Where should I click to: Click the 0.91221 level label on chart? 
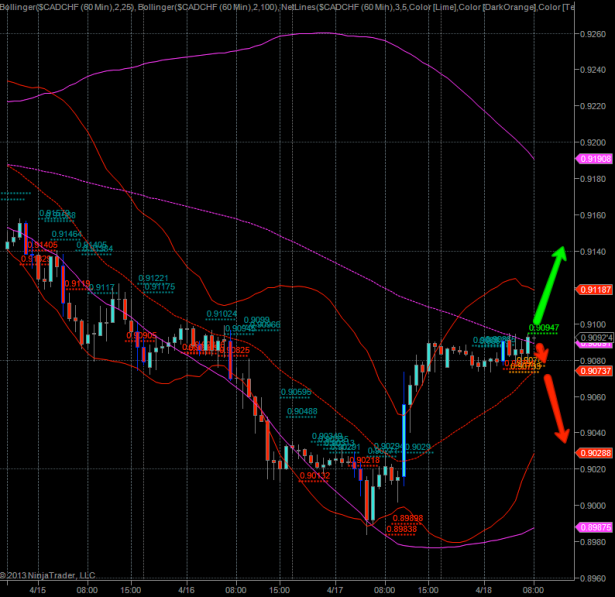point(153,278)
